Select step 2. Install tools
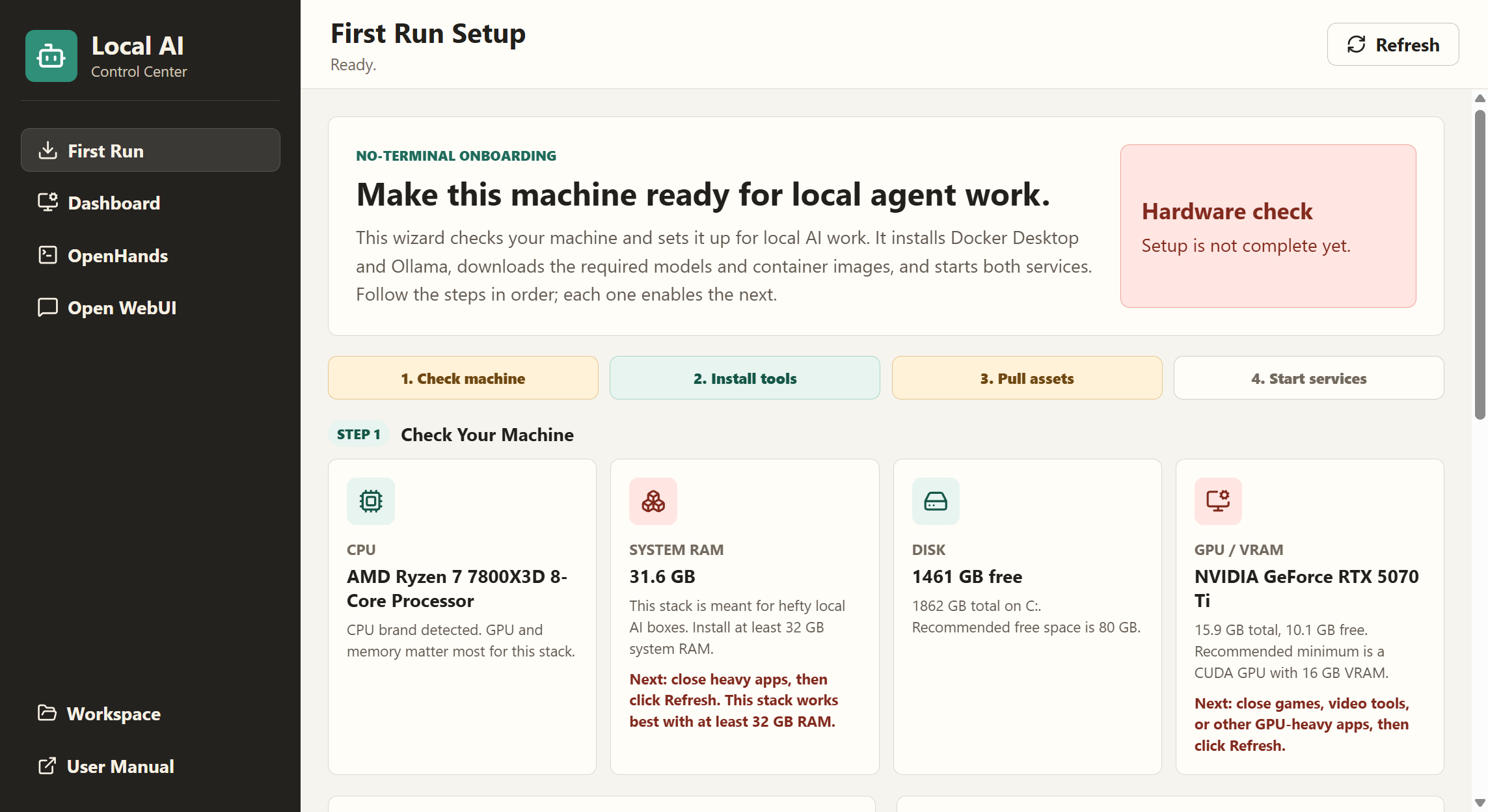 click(745, 378)
